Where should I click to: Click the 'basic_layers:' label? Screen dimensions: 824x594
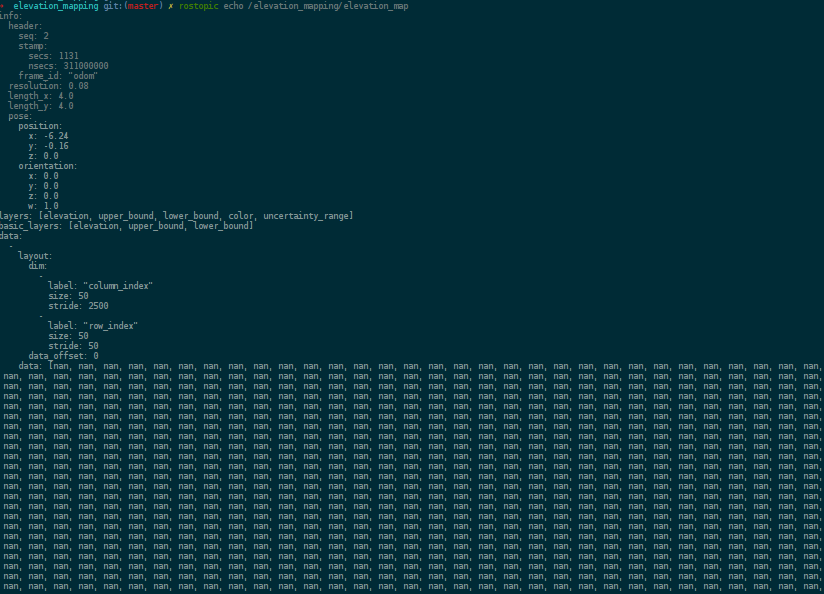(x=33, y=226)
